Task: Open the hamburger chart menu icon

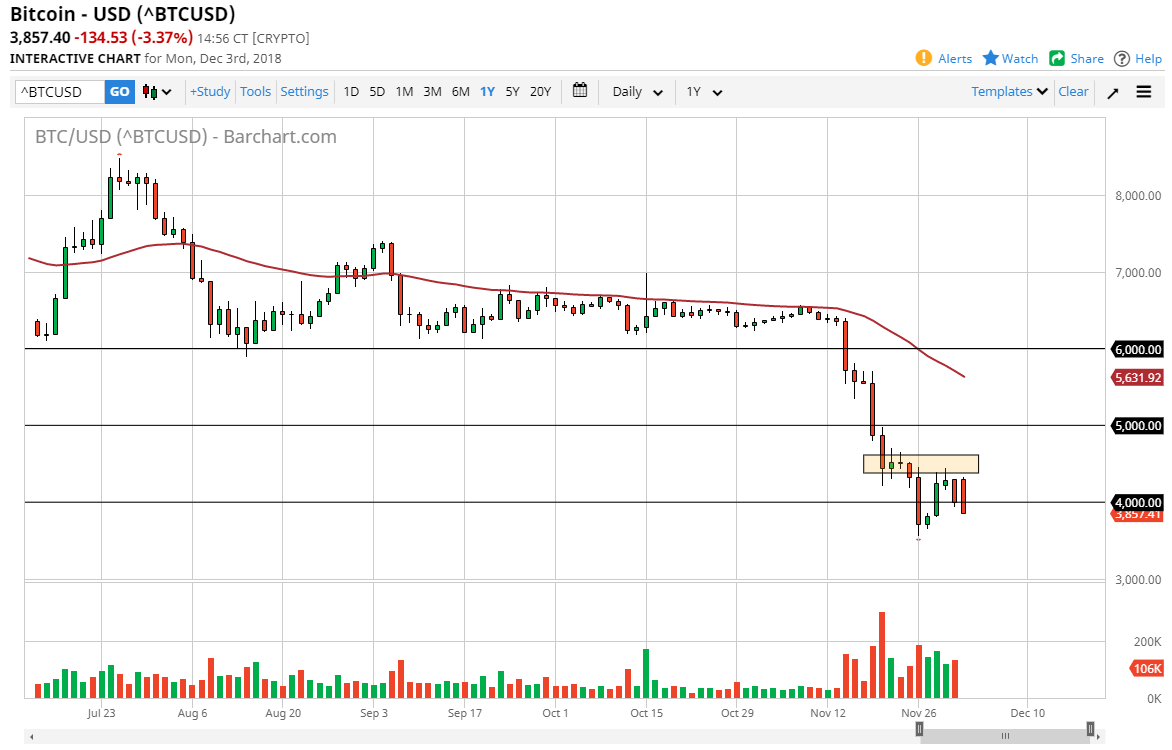Action: [x=1143, y=91]
